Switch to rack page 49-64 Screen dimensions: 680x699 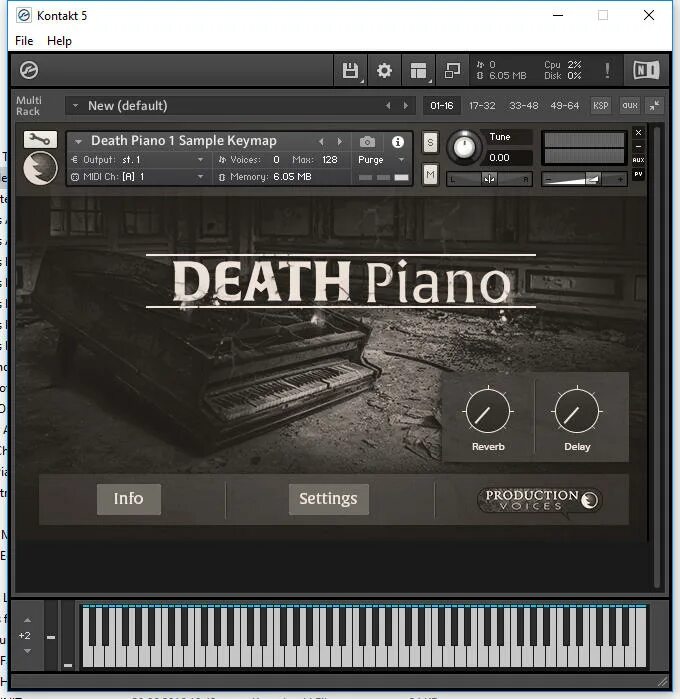click(565, 106)
